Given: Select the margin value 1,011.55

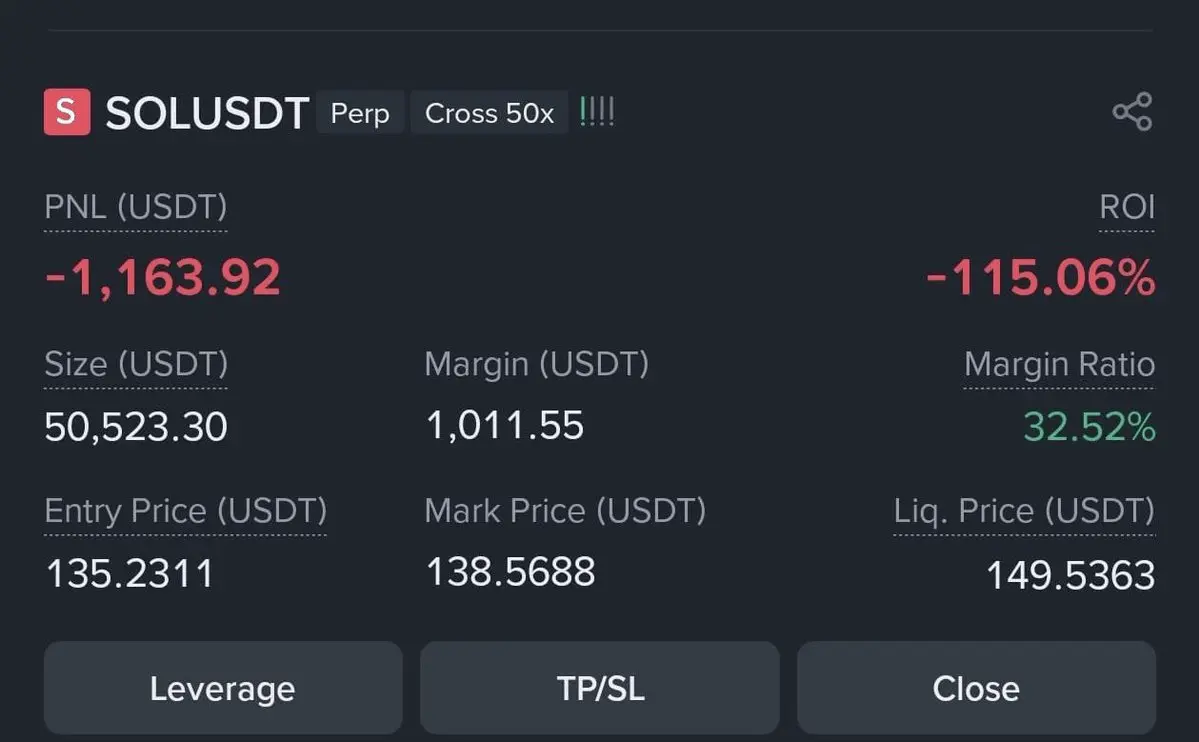Looking at the screenshot, I should tap(505, 425).
